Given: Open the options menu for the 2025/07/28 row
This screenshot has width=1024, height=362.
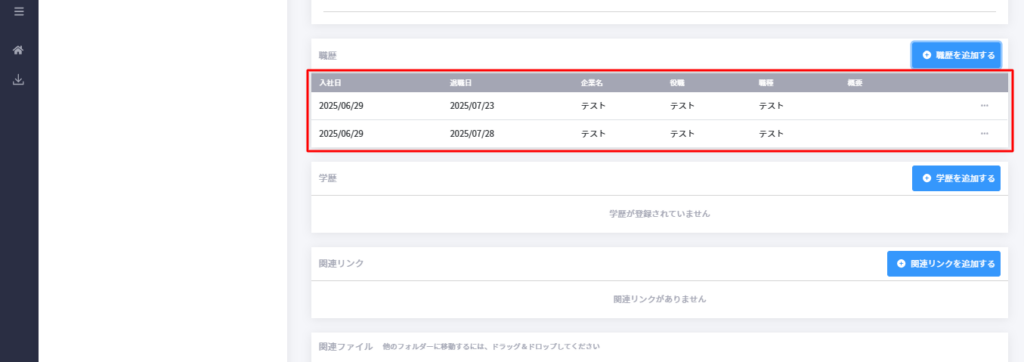Looking at the screenshot, I should click(x=984, y=134).
